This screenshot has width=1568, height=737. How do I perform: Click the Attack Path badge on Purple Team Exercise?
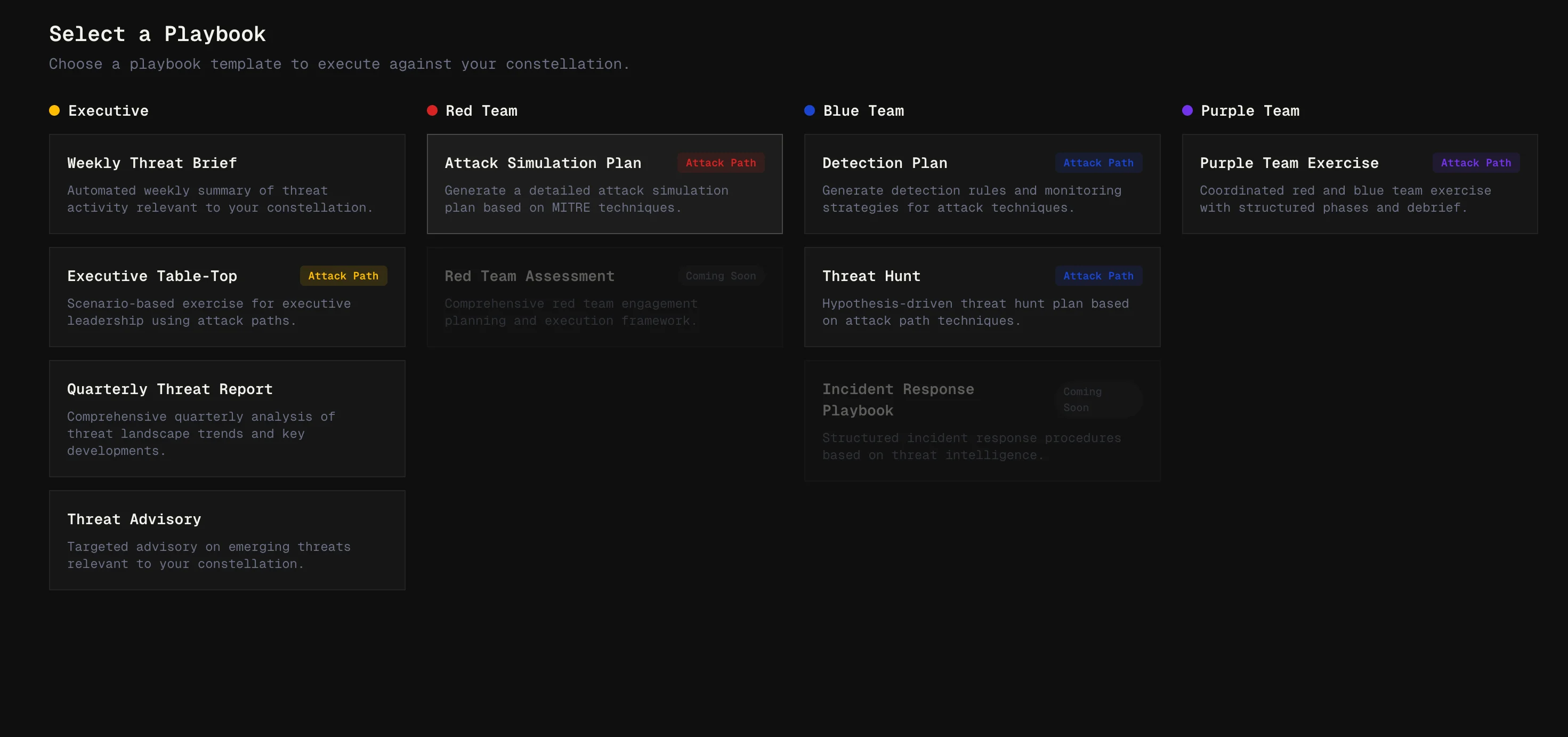coord(1475,163)
